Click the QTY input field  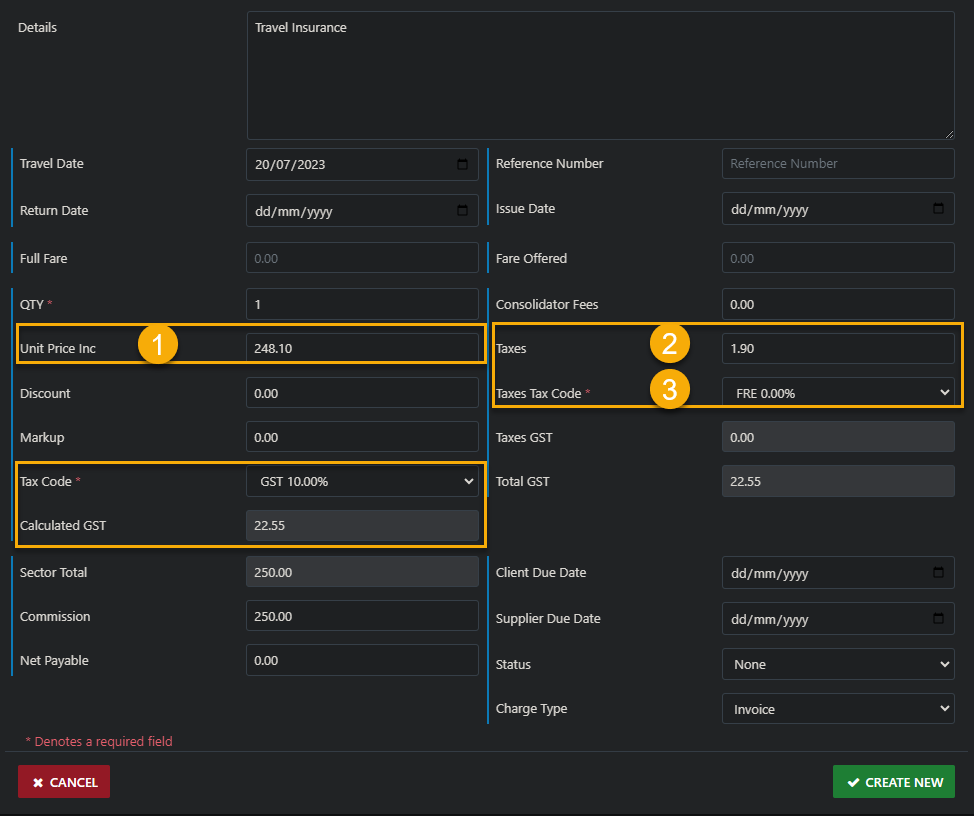pos(362,304)
